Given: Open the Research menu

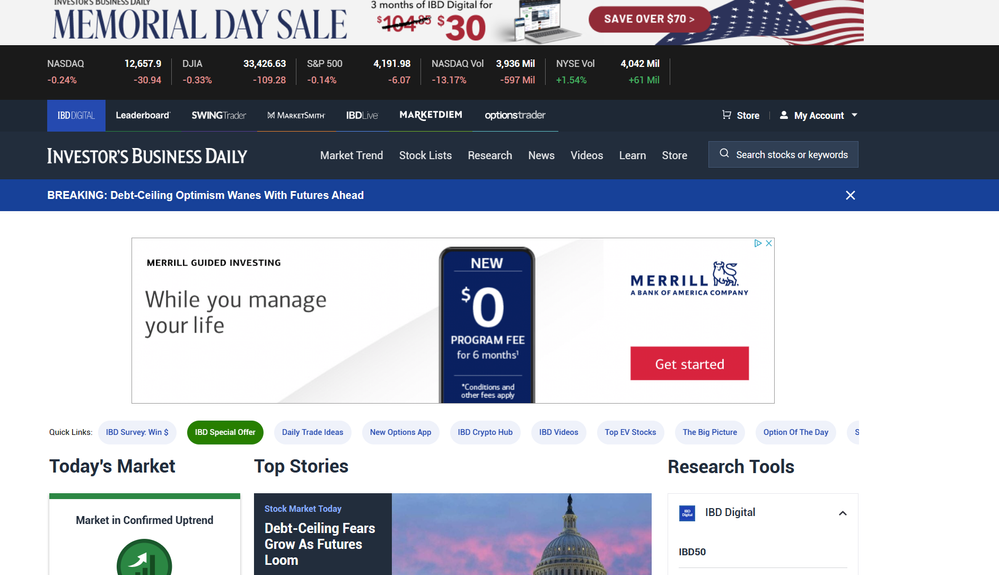Looking at the screenshot, I should point(490,155).
